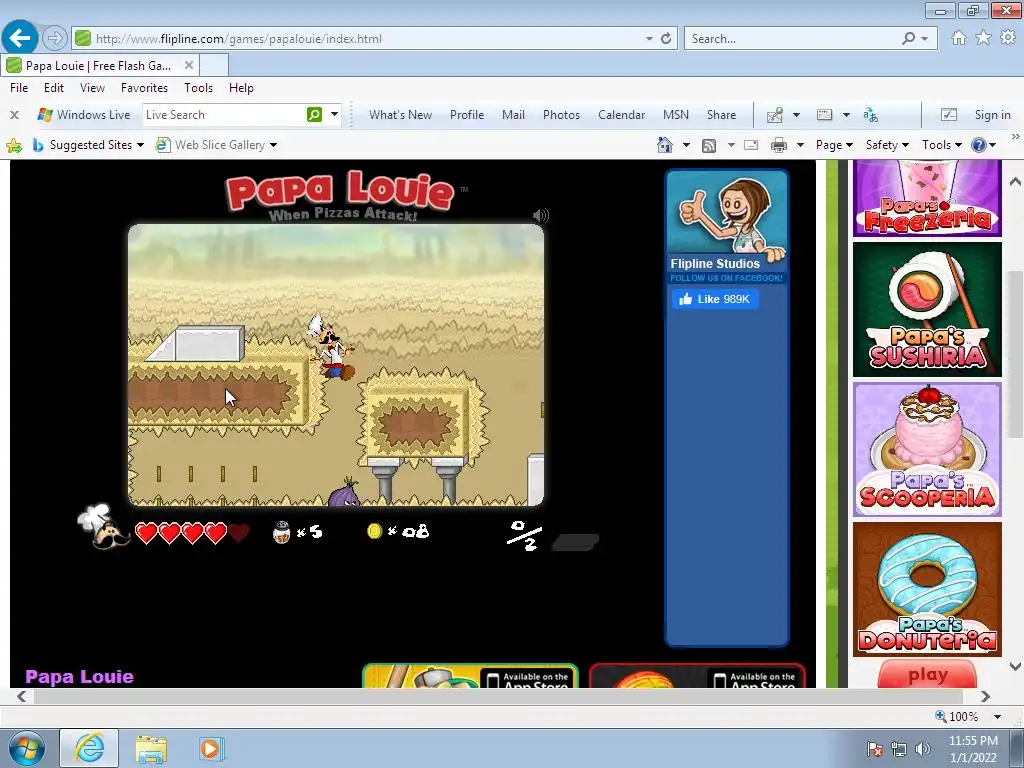Open the Edit menu

tap(54, 88)
